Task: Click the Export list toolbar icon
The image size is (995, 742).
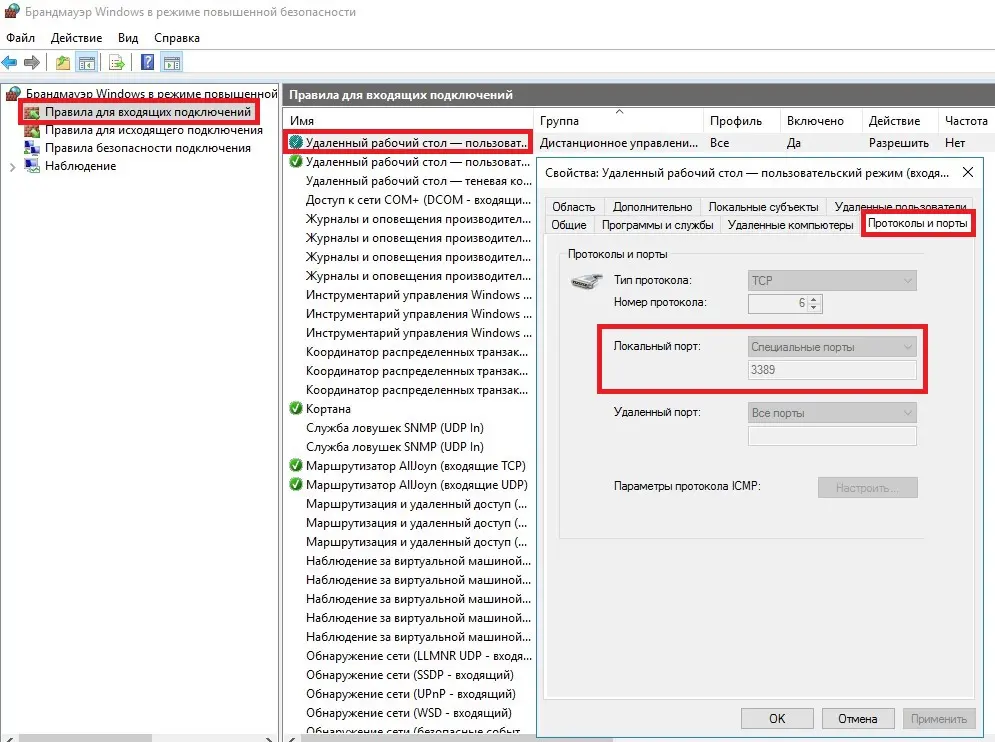Action: click(117, 63)
